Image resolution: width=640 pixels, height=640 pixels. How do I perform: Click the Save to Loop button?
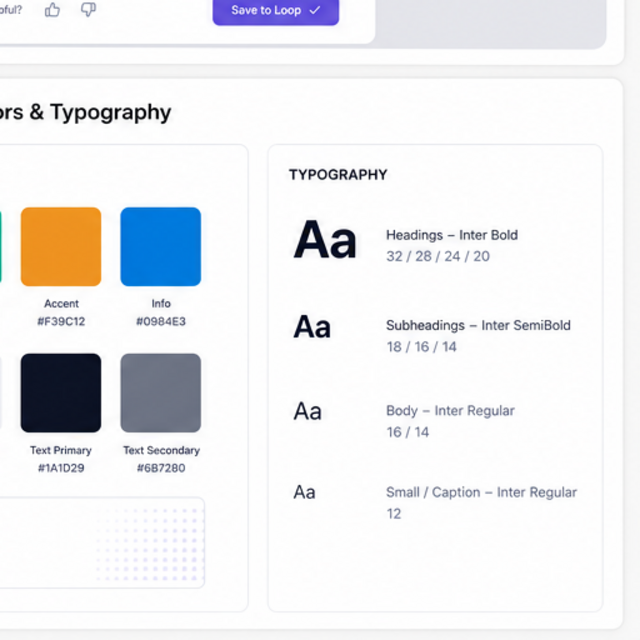click(x=276, y=11)
